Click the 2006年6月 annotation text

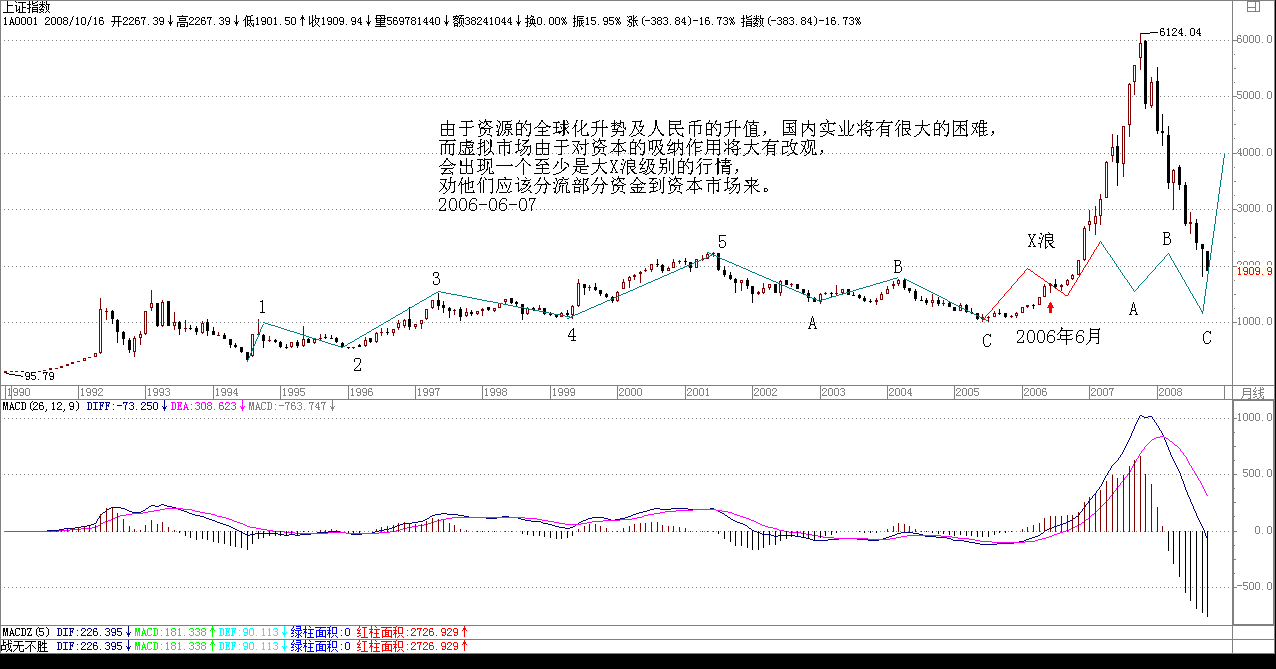pyautogui.click(x=1059, y=338)
